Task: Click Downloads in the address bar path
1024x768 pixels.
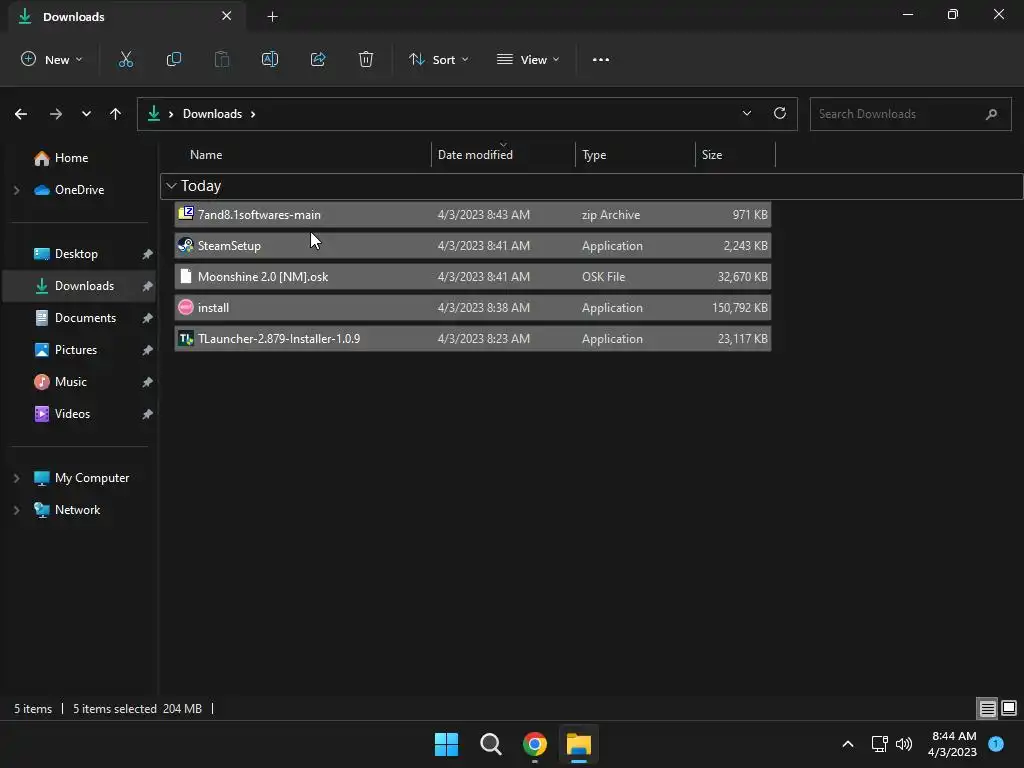Action: pyautogui.click(x=212, y=114)
